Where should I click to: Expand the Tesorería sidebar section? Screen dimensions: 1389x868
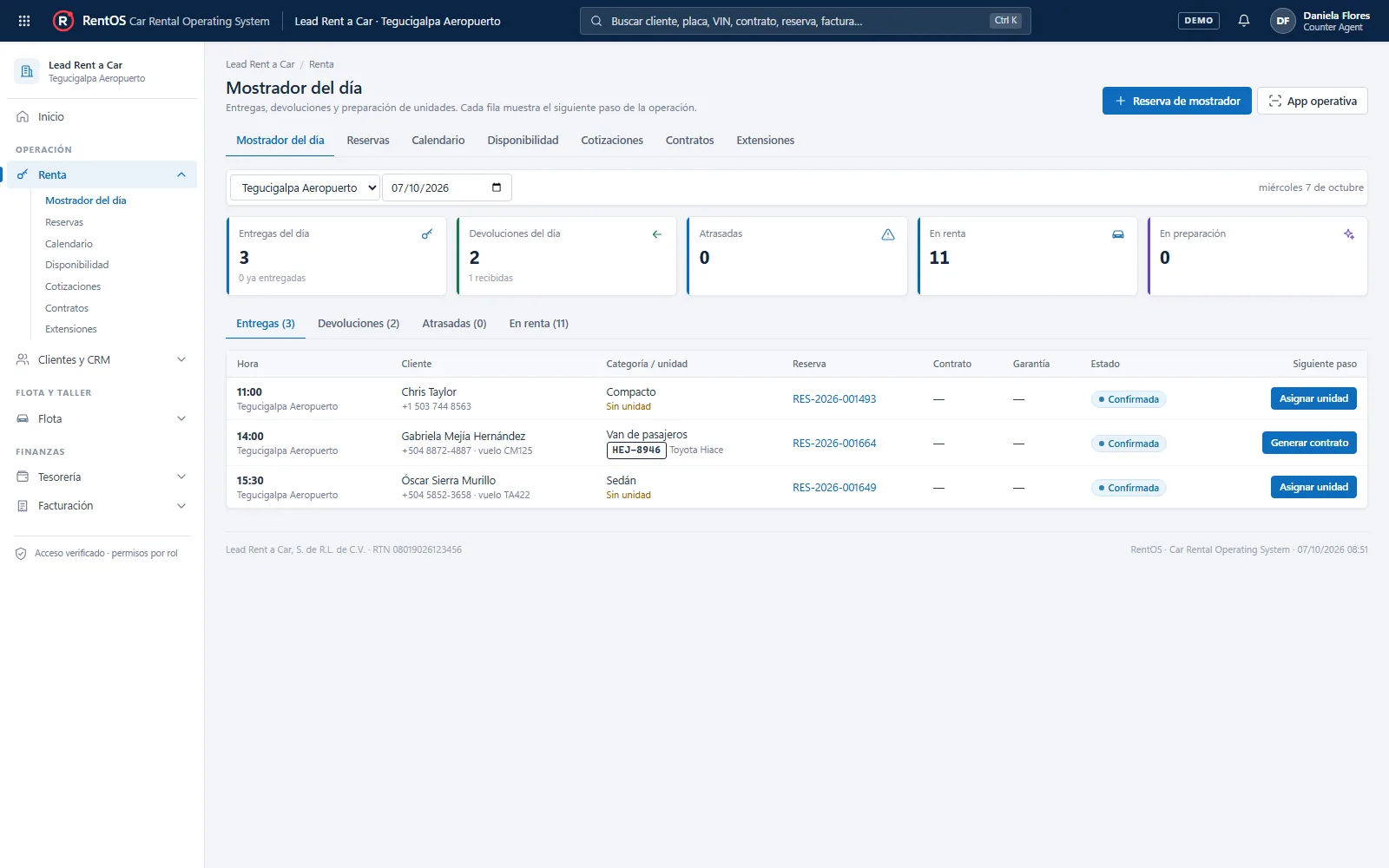[181, 477]
